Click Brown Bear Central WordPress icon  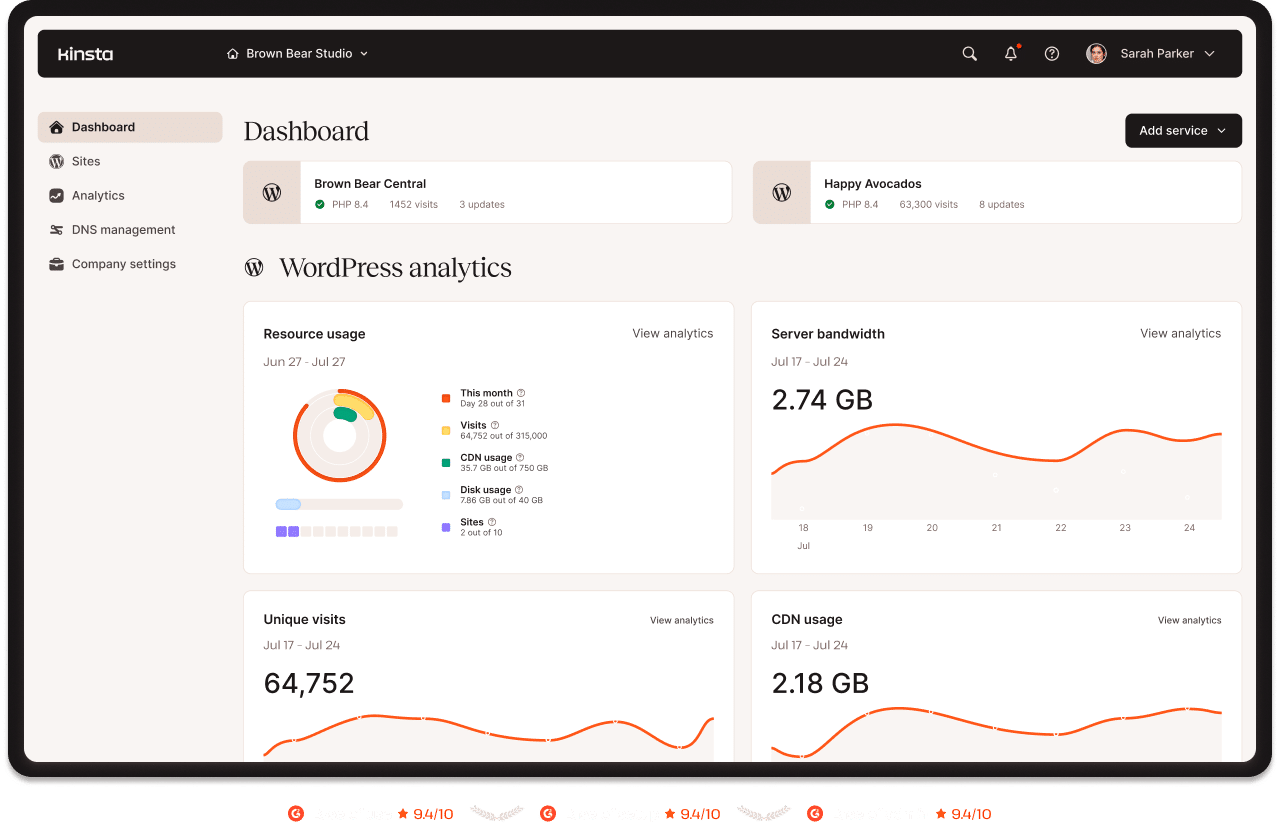pos(272,193)
